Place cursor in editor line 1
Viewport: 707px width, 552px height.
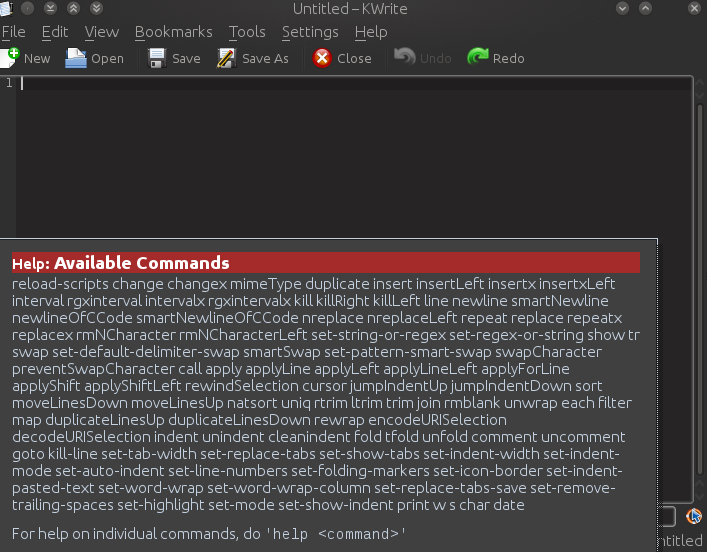tap(356, 83)
